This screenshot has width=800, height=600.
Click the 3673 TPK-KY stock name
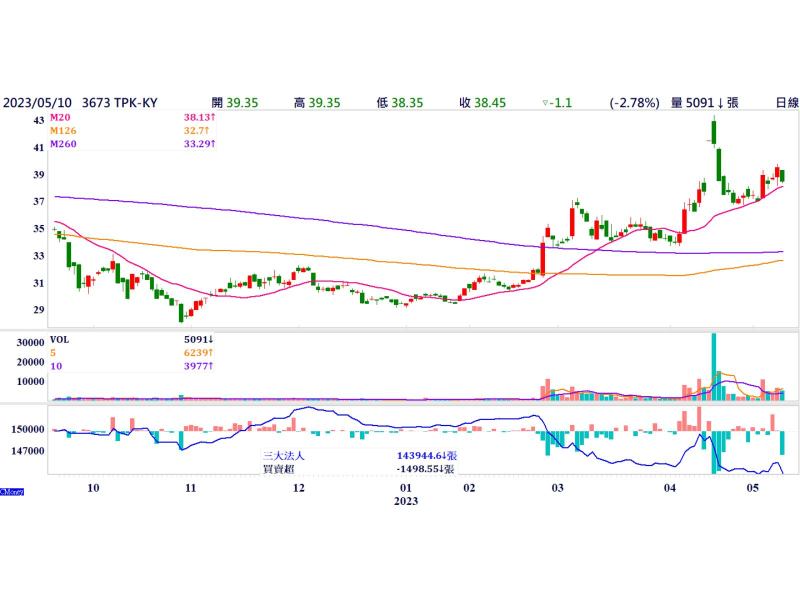[120, 102]
